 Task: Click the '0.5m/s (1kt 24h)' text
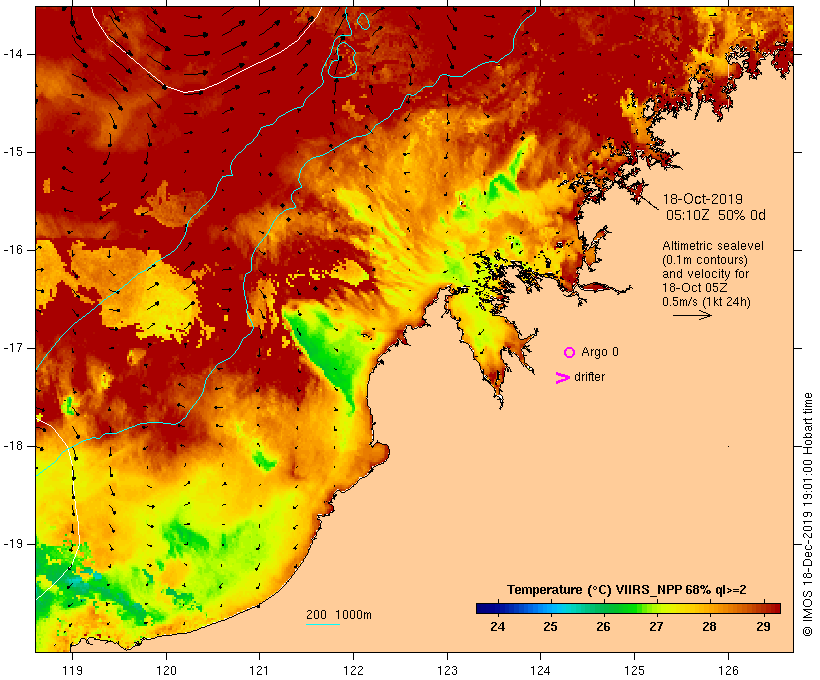706,302
